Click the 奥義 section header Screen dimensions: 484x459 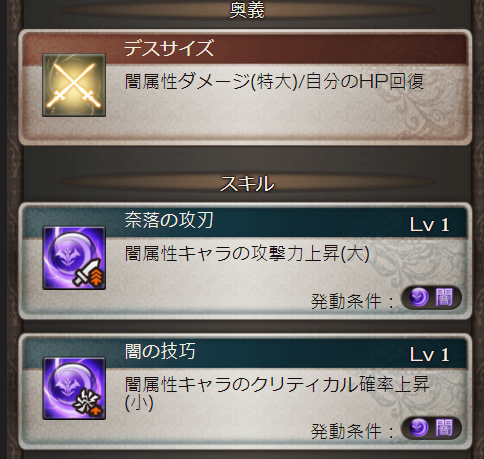tap(247, 10)
